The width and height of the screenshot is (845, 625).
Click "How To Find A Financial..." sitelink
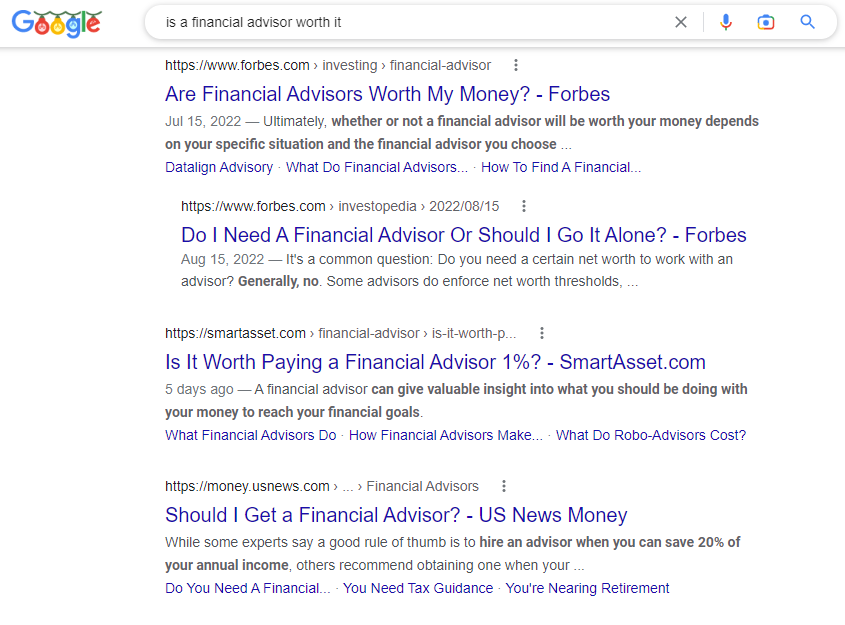click(561, 167)
